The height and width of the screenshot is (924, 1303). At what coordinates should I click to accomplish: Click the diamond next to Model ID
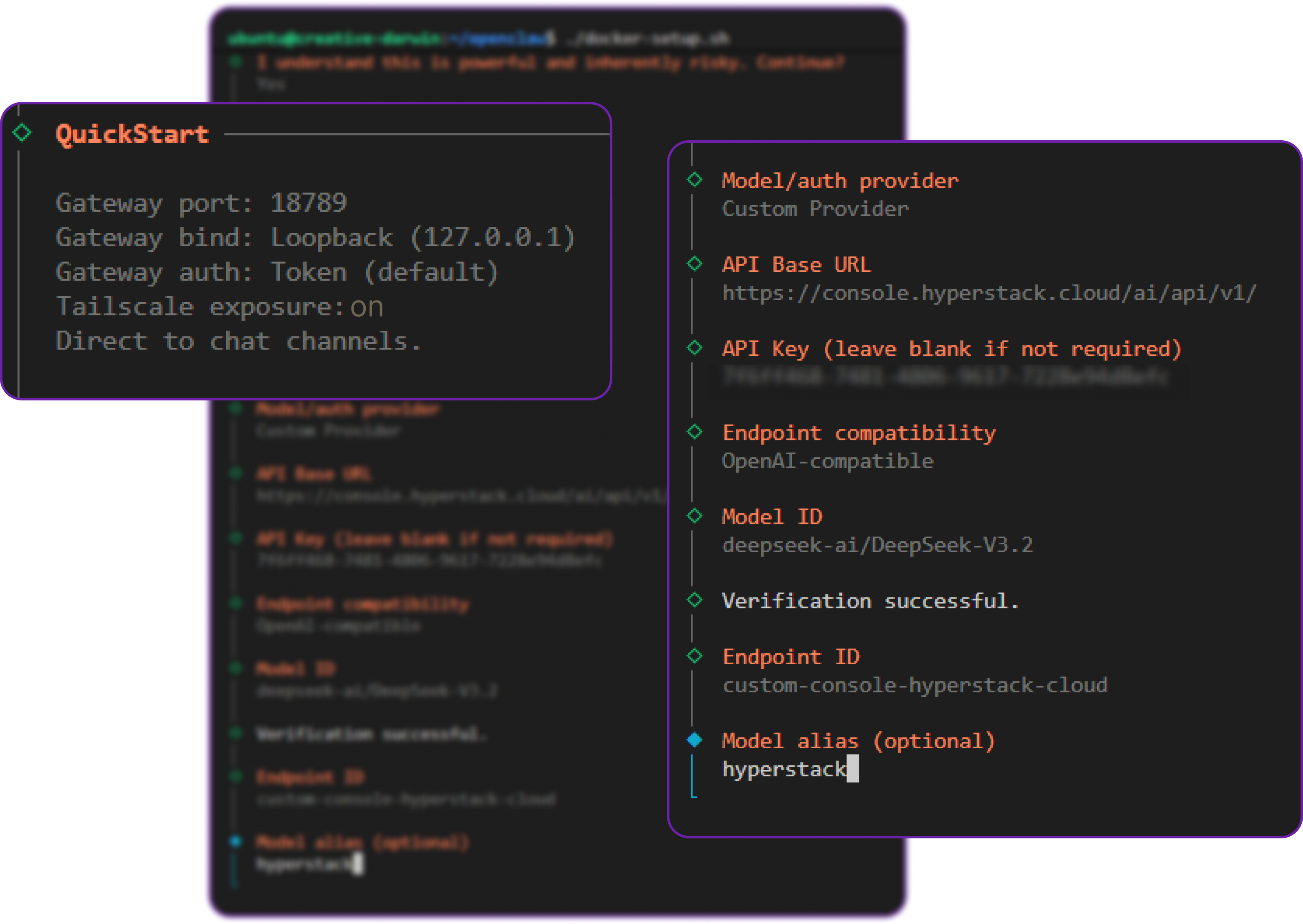[694, 515]
